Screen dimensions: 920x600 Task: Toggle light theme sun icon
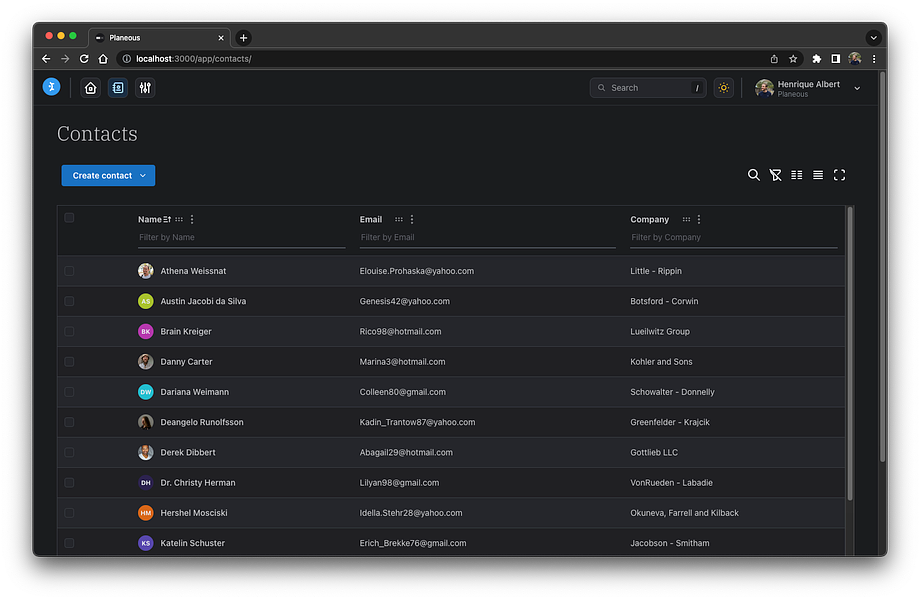(x=723, y=88)
